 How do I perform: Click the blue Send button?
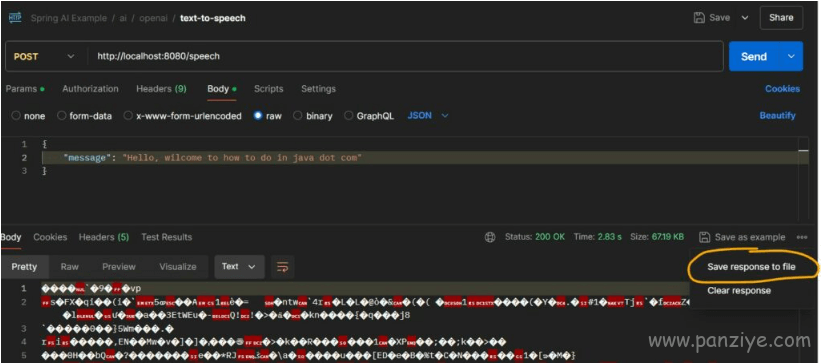tap(754, 57)
